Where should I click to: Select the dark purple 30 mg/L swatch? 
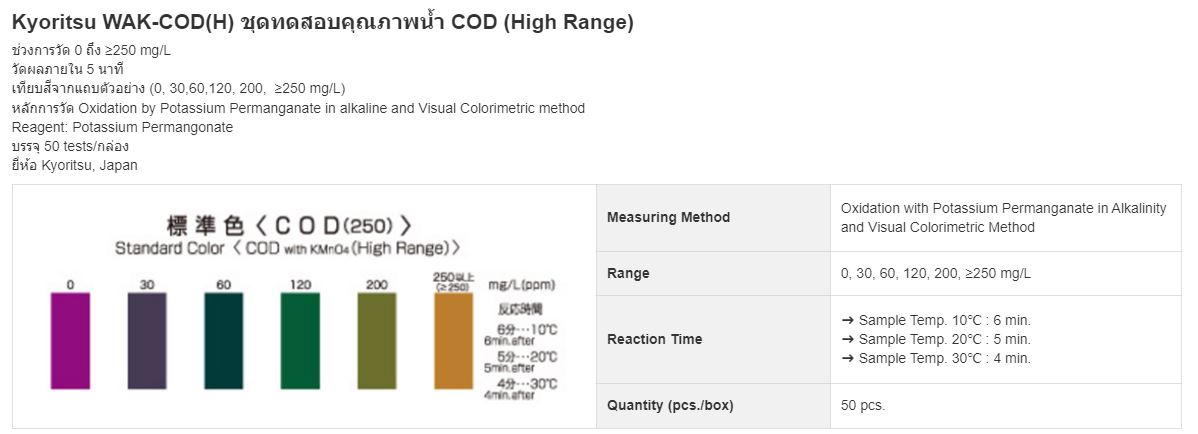click(x=147, y=341)
